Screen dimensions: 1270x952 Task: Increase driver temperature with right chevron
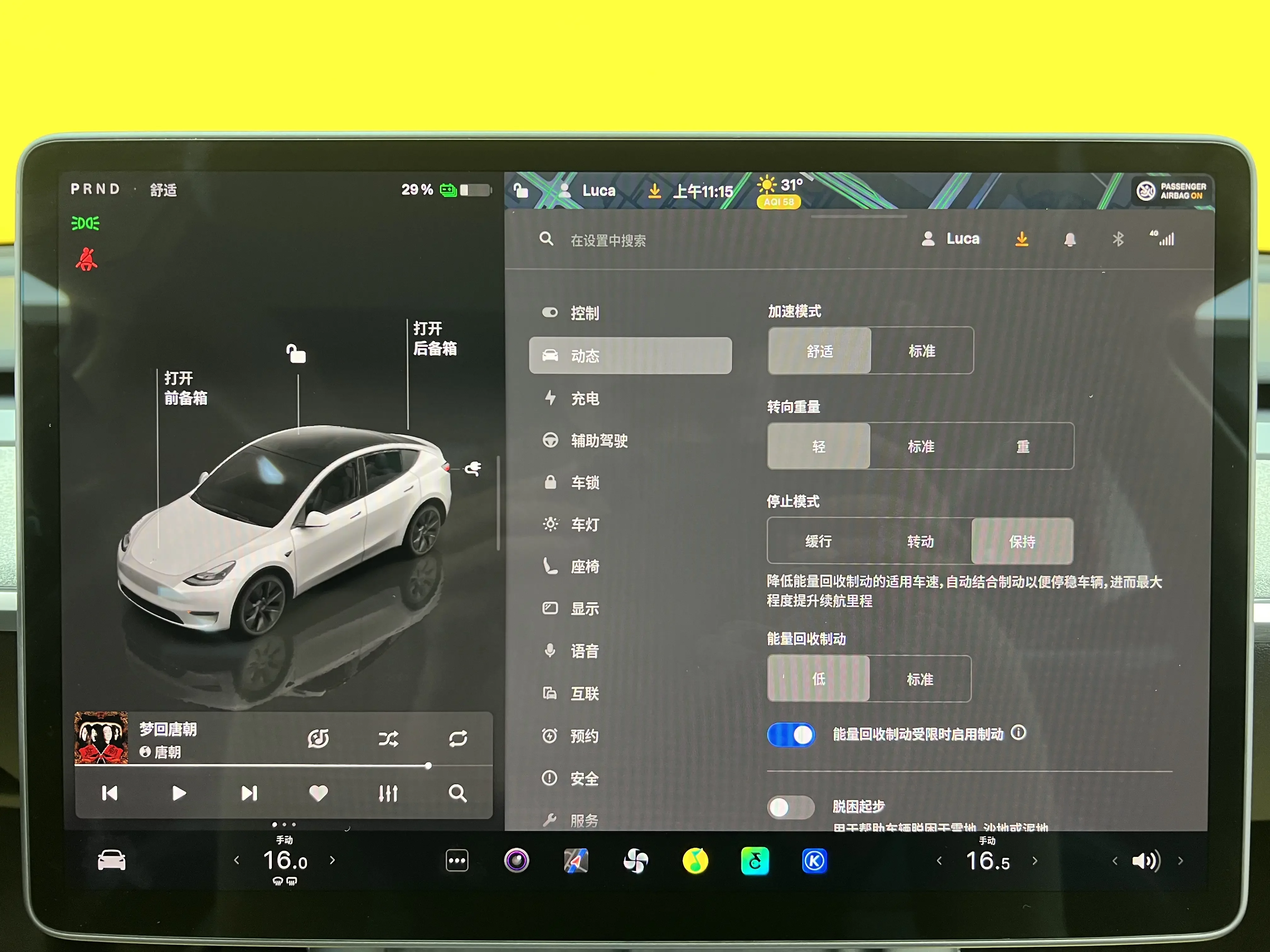pos(332,860)
